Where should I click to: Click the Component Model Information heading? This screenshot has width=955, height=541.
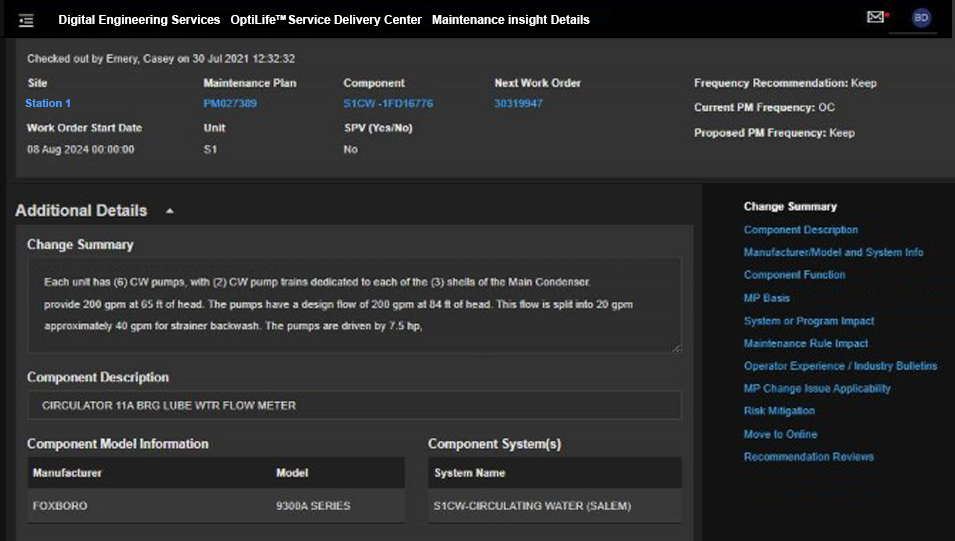(118, 444)
